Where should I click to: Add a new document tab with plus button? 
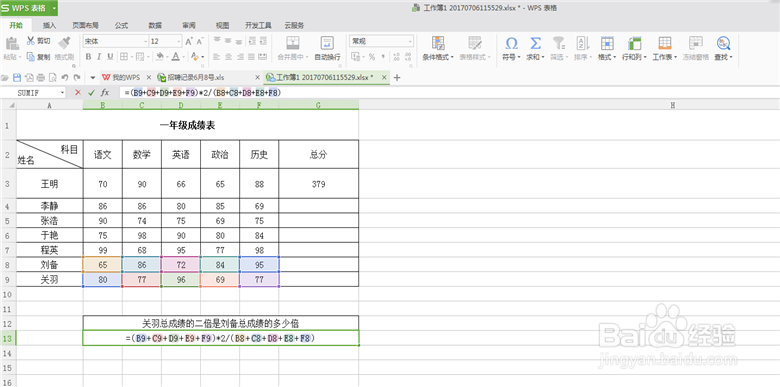[x=397, y=78]
